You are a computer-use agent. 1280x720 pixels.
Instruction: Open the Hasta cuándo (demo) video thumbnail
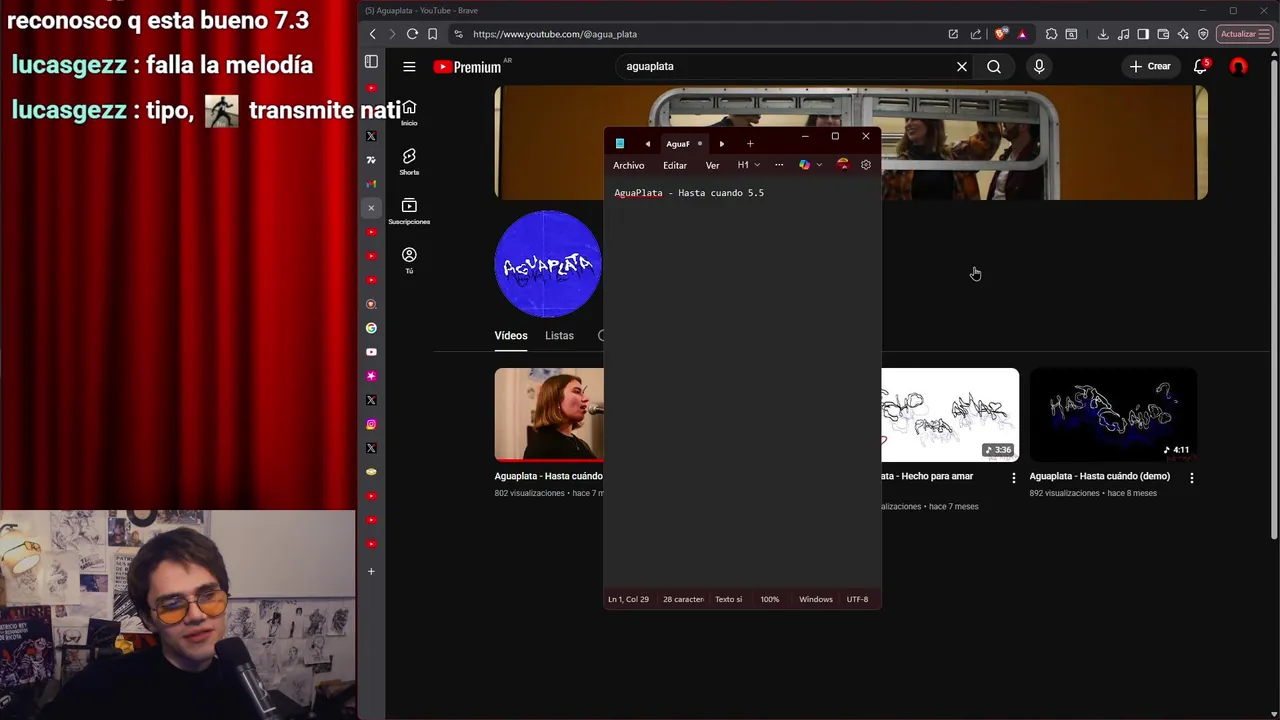point(1113,415)
